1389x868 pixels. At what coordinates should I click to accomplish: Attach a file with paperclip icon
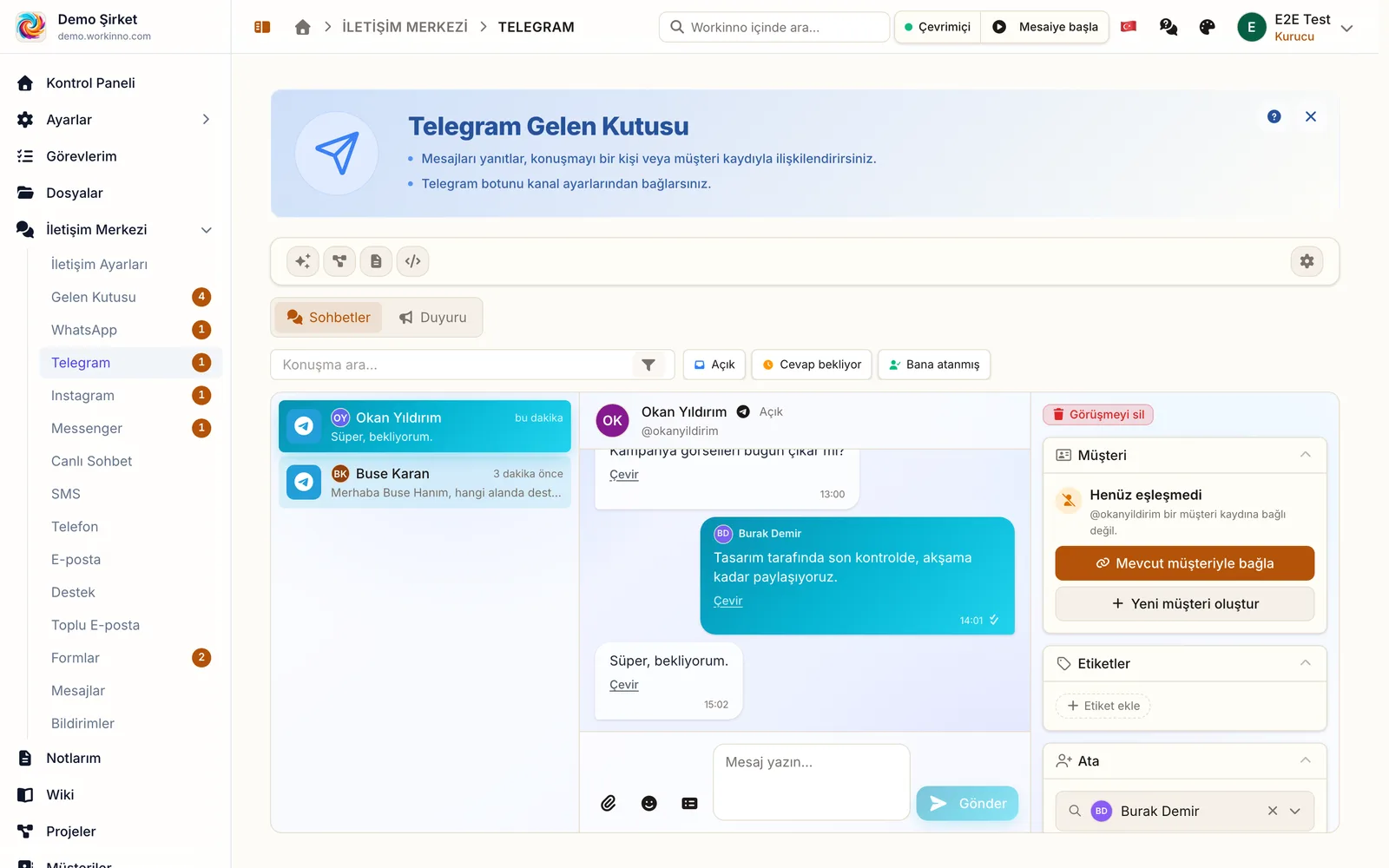[x=609, y=804]
